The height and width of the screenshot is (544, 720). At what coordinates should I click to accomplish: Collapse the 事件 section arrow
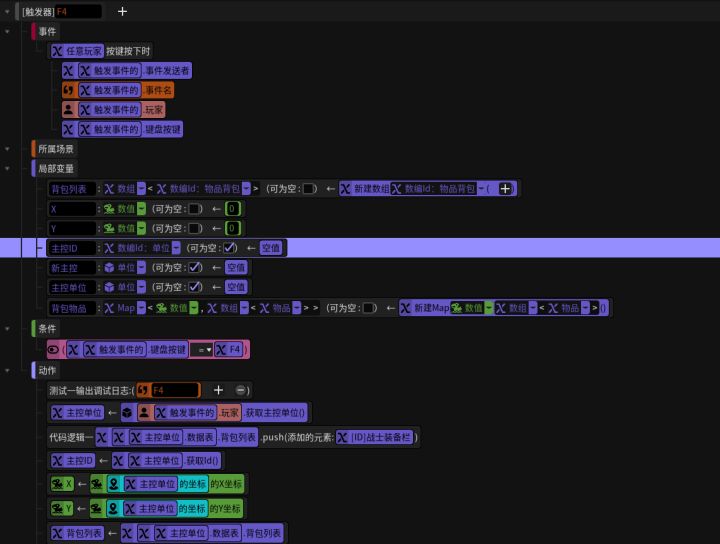[7, 32]
